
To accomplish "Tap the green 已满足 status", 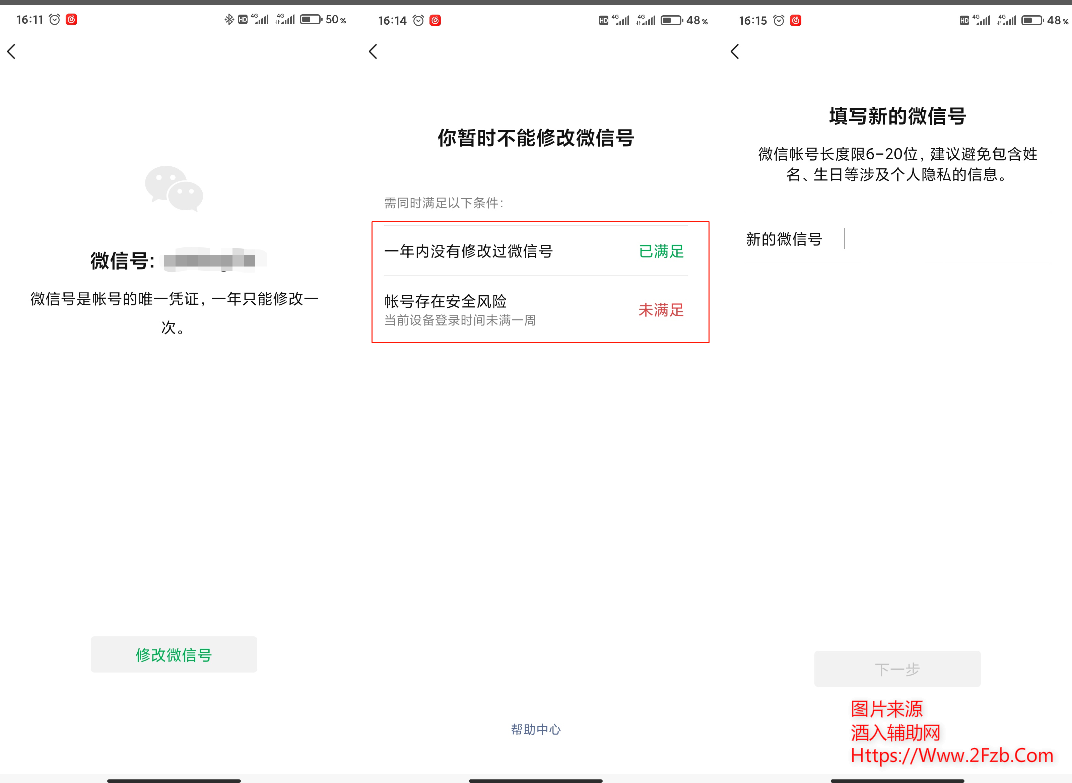I will coord(661,251).
